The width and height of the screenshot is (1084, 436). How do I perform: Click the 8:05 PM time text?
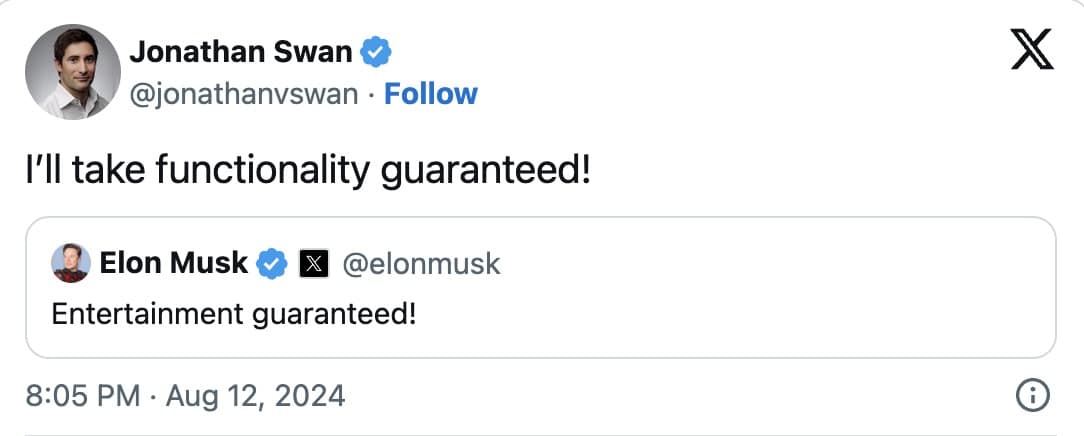click(82, 396)
